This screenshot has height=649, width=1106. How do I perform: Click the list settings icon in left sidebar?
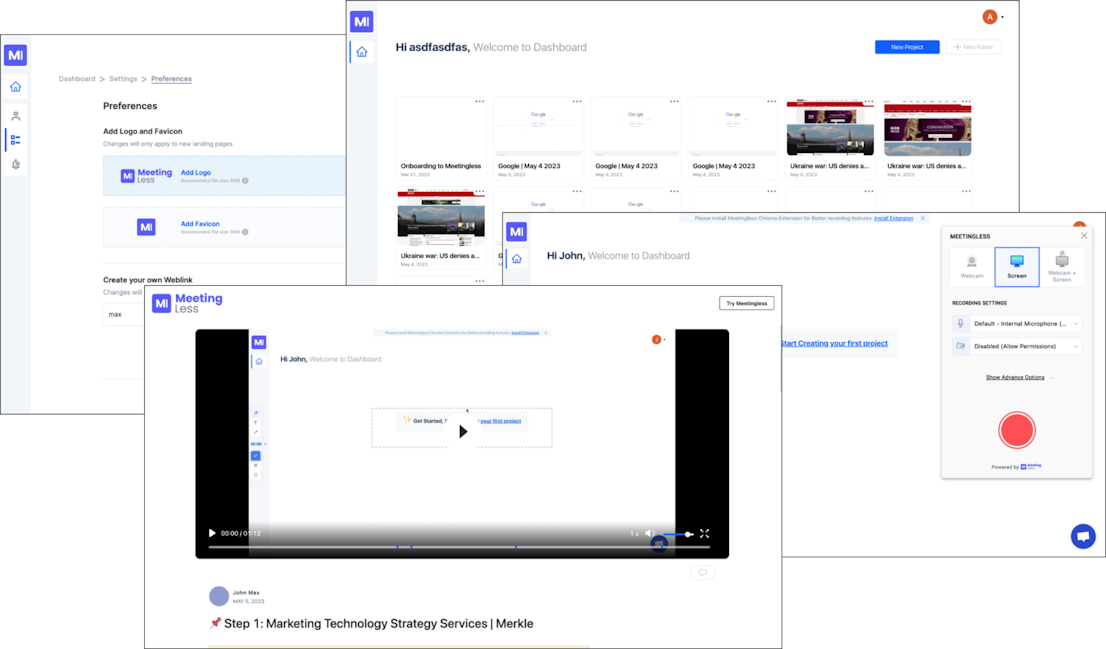coord(15,140)
